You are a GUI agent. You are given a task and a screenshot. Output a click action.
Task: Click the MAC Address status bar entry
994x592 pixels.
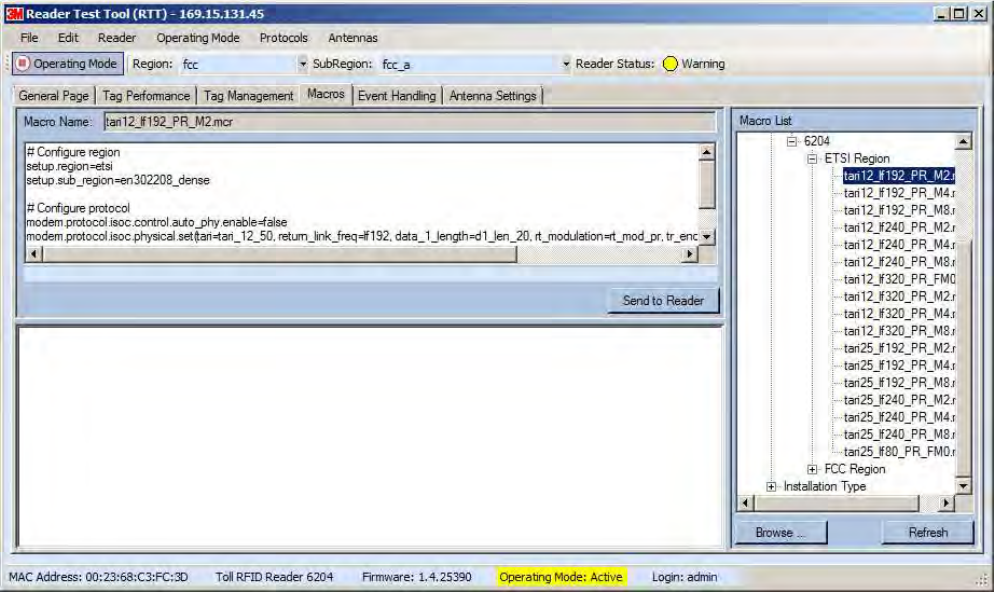tap(98, 577)
